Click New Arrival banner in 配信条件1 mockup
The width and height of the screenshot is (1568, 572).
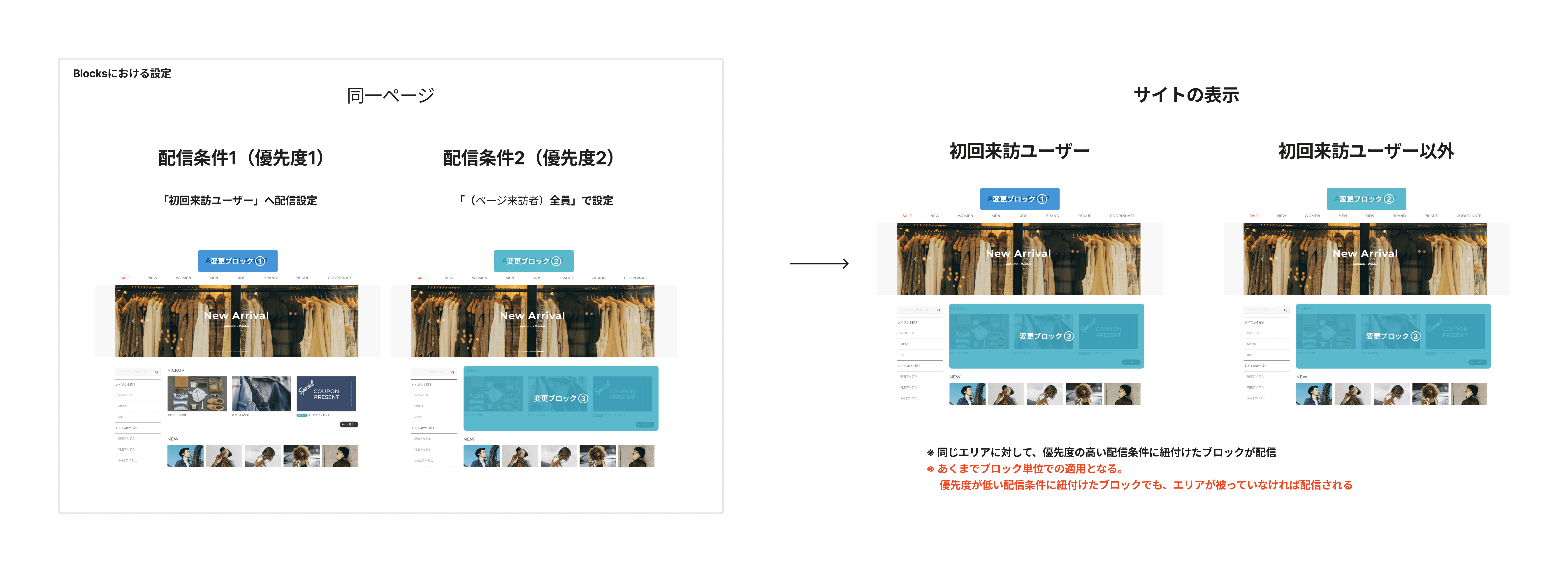coord(237,321)
